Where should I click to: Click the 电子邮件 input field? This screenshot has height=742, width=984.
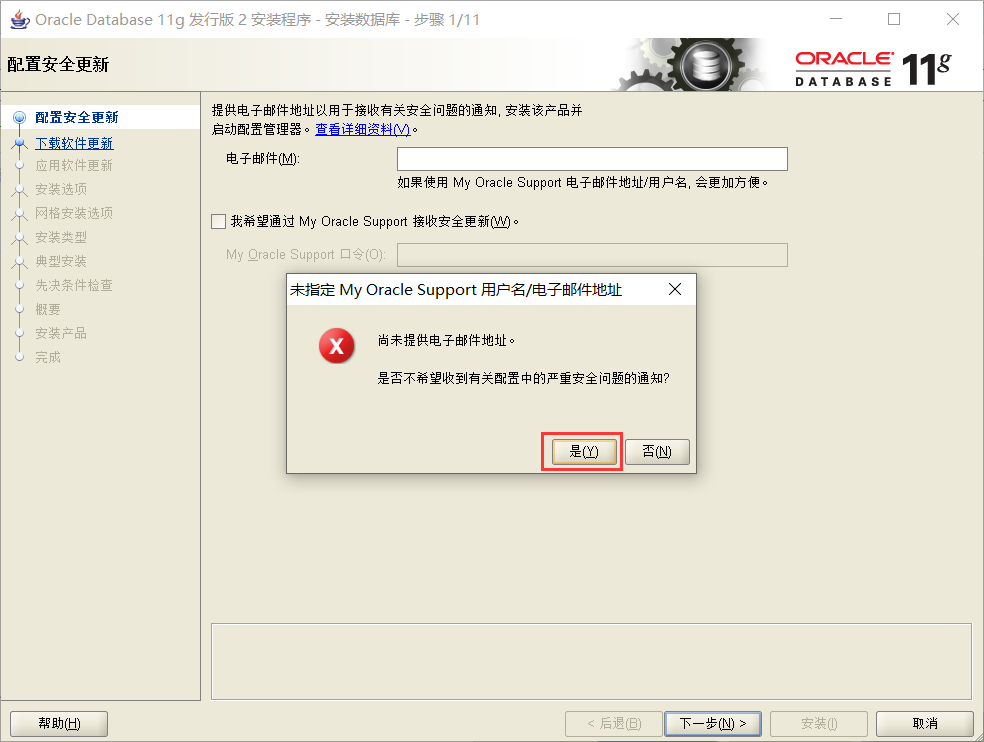(592, 159)
